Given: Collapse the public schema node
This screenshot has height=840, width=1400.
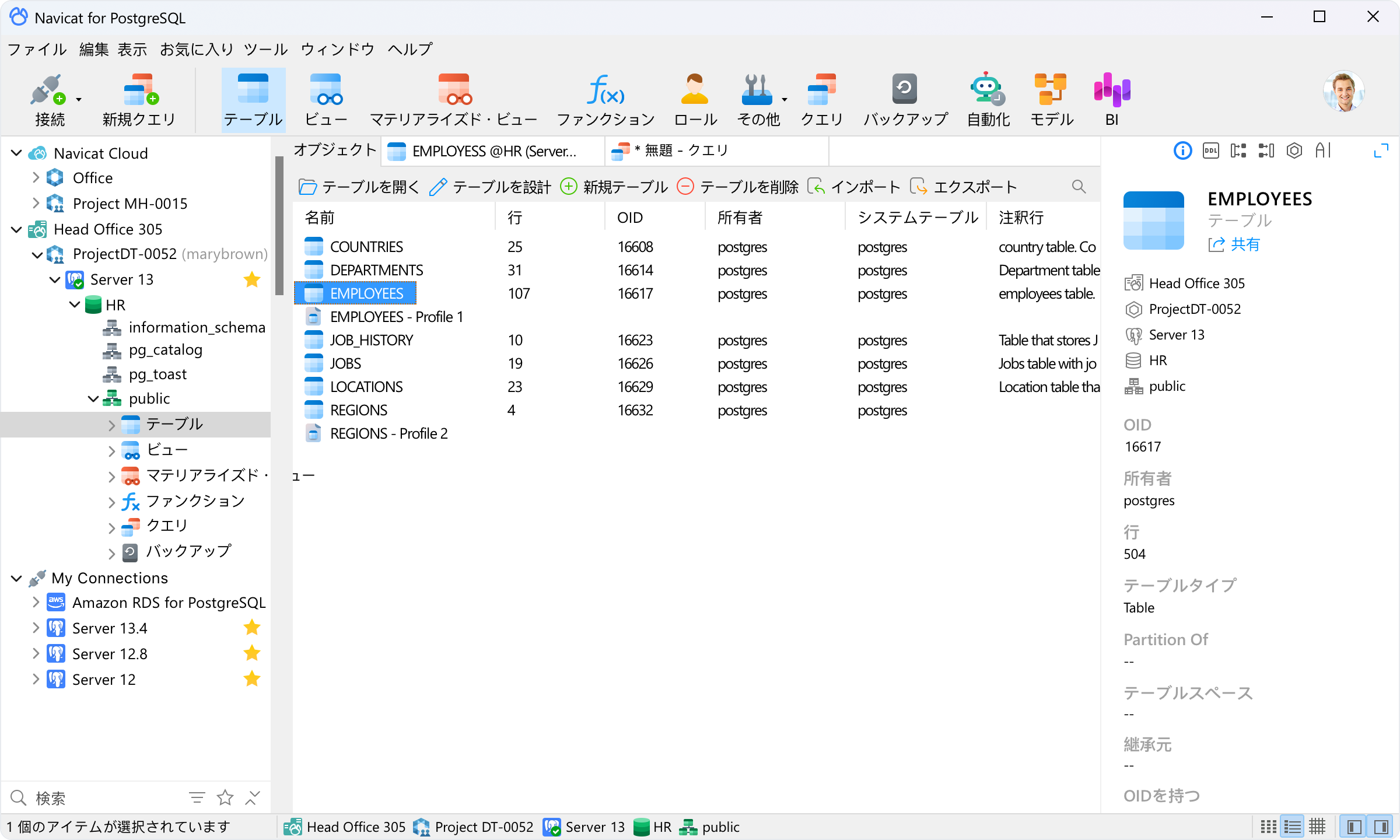Looking at the screenshot, I should click(x=93, y=398).
